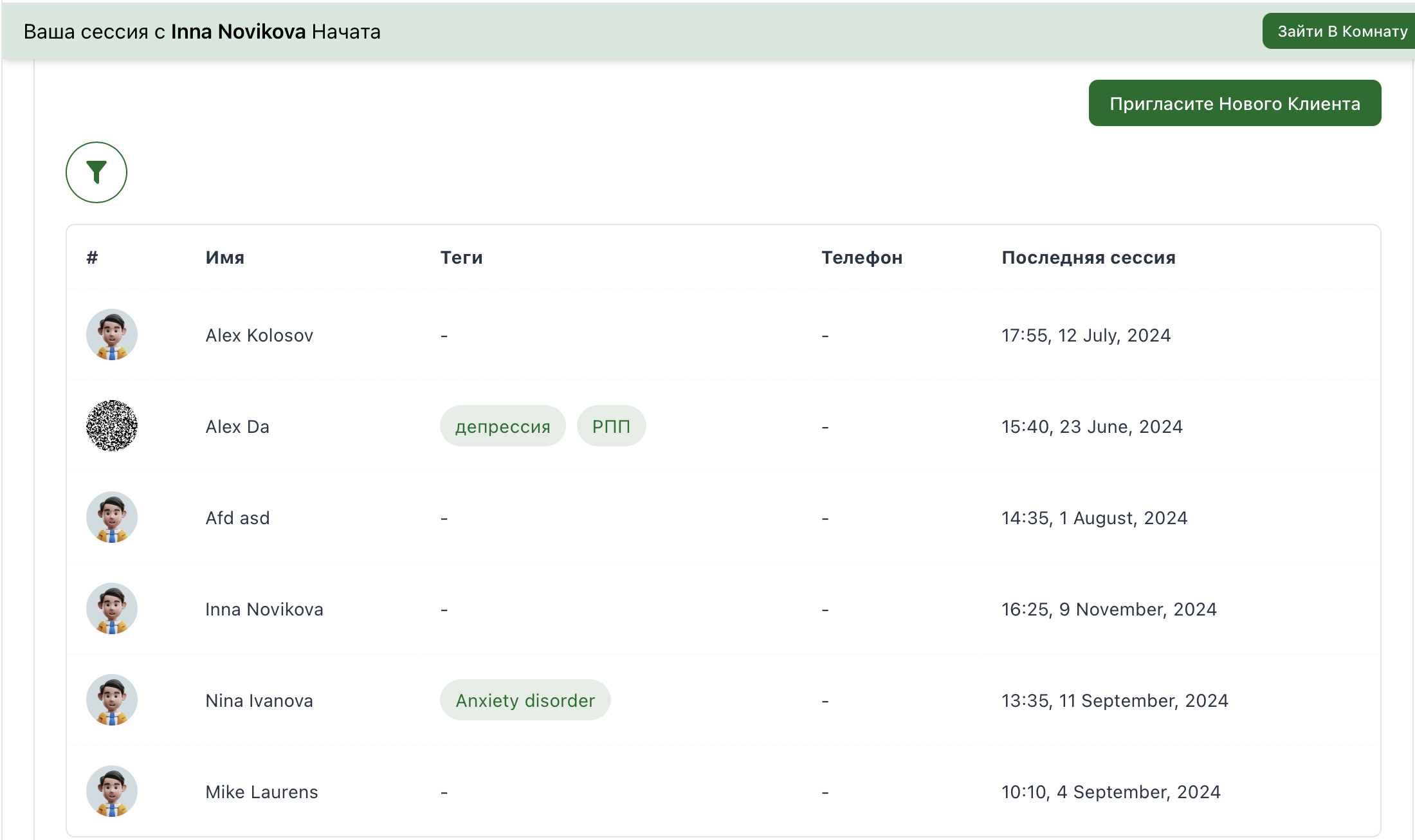Open Mike Laurens client name
Viewport: 1415px width, 840px height.
click(x=262, y=792)
